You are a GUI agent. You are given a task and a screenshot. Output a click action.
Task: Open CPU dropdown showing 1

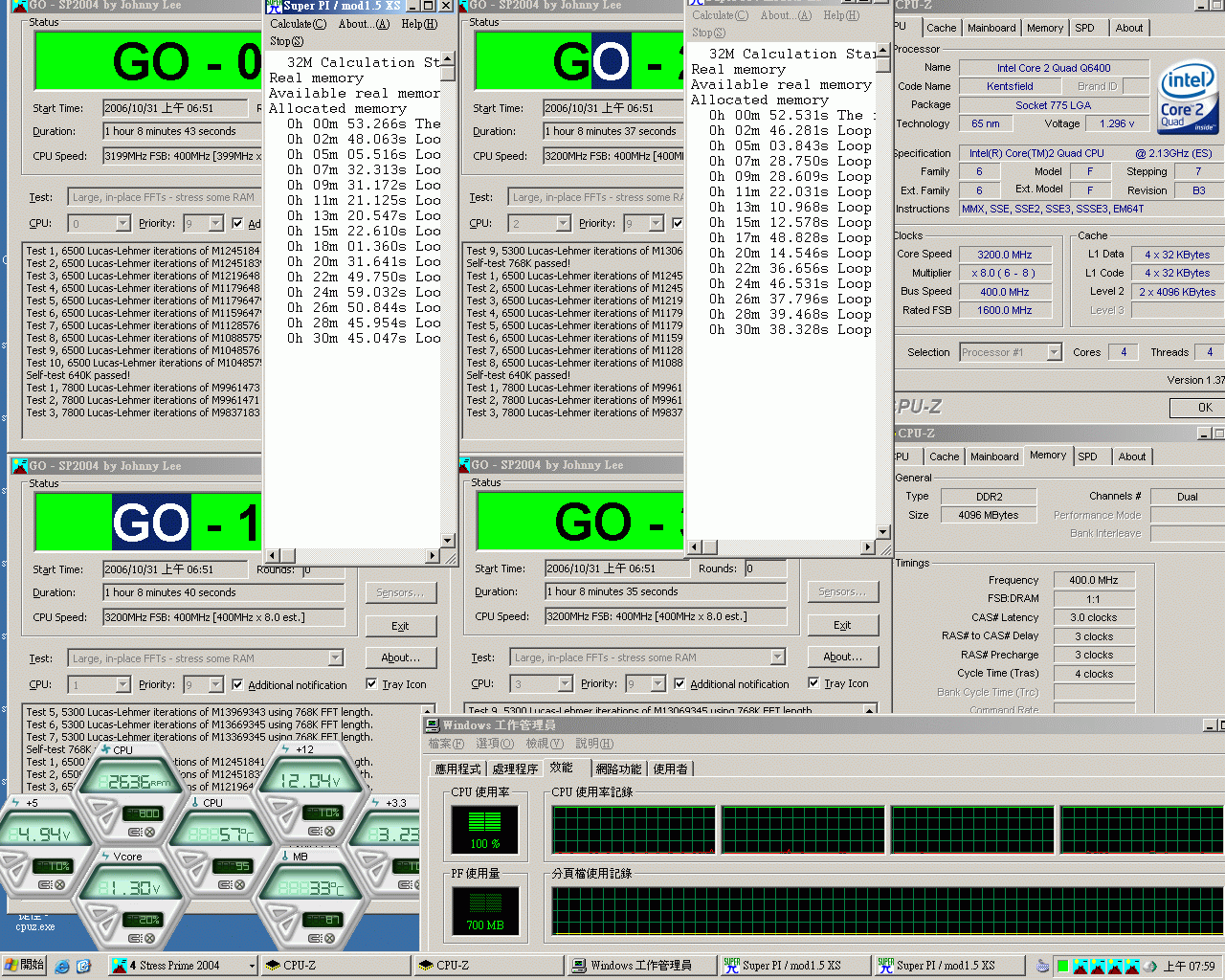pyautogui.click(x=122, y=684)
